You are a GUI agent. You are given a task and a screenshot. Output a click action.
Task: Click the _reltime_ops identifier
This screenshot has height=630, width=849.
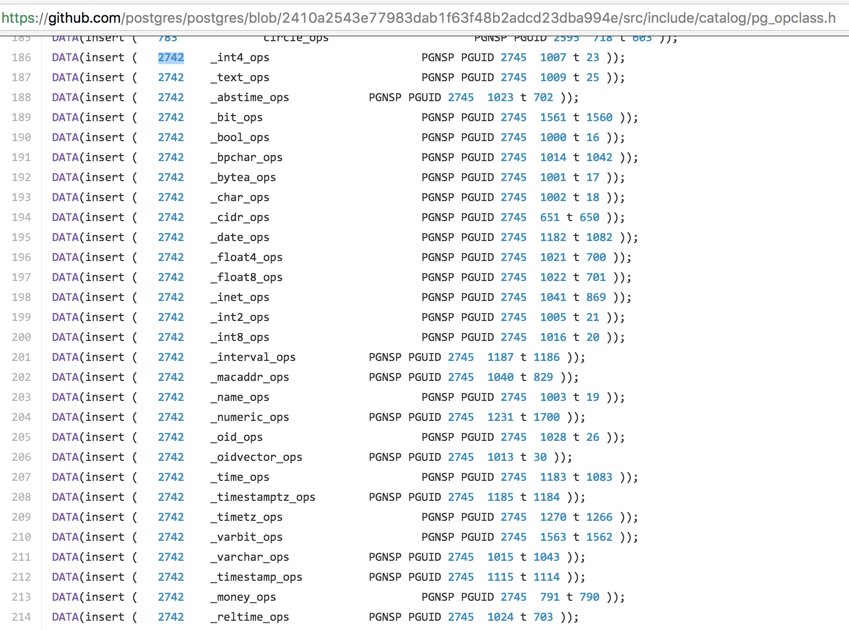250,618
